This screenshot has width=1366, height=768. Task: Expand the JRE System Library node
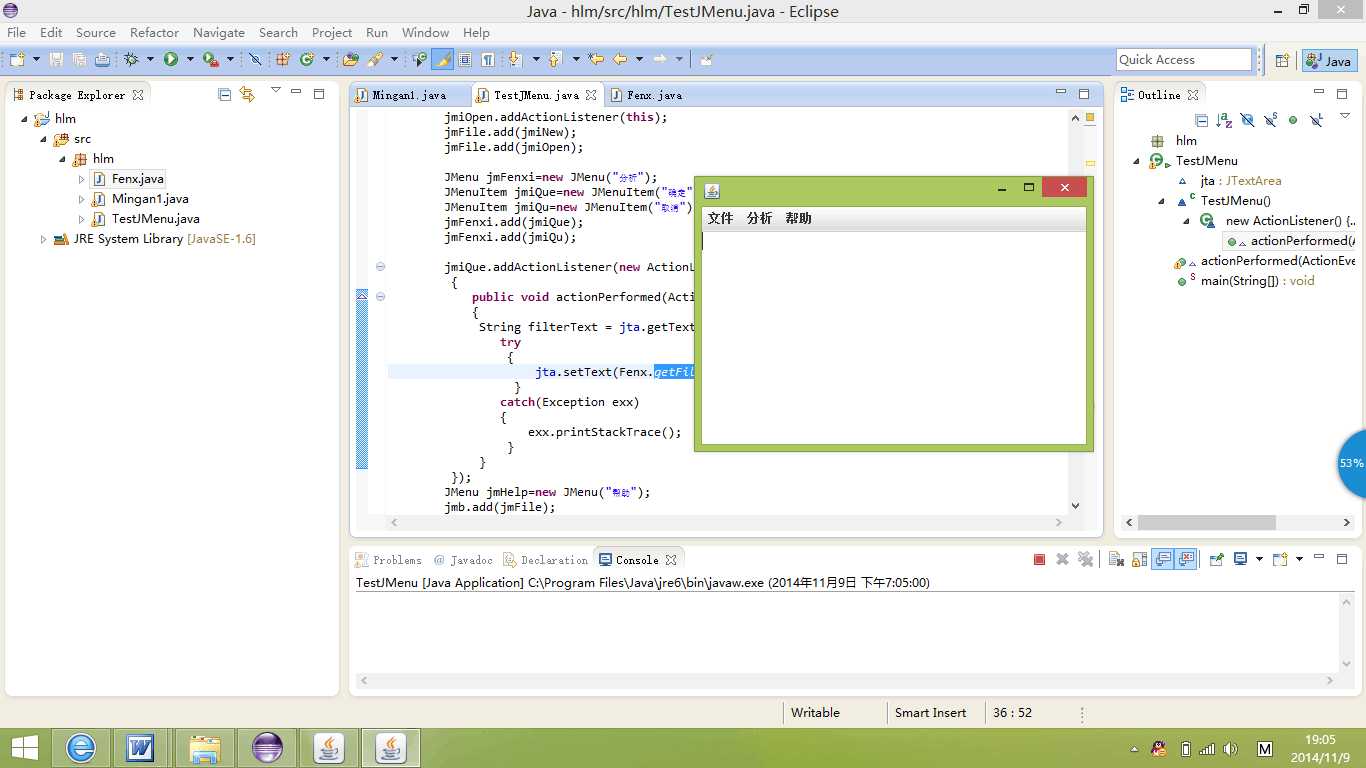point(44,239)
